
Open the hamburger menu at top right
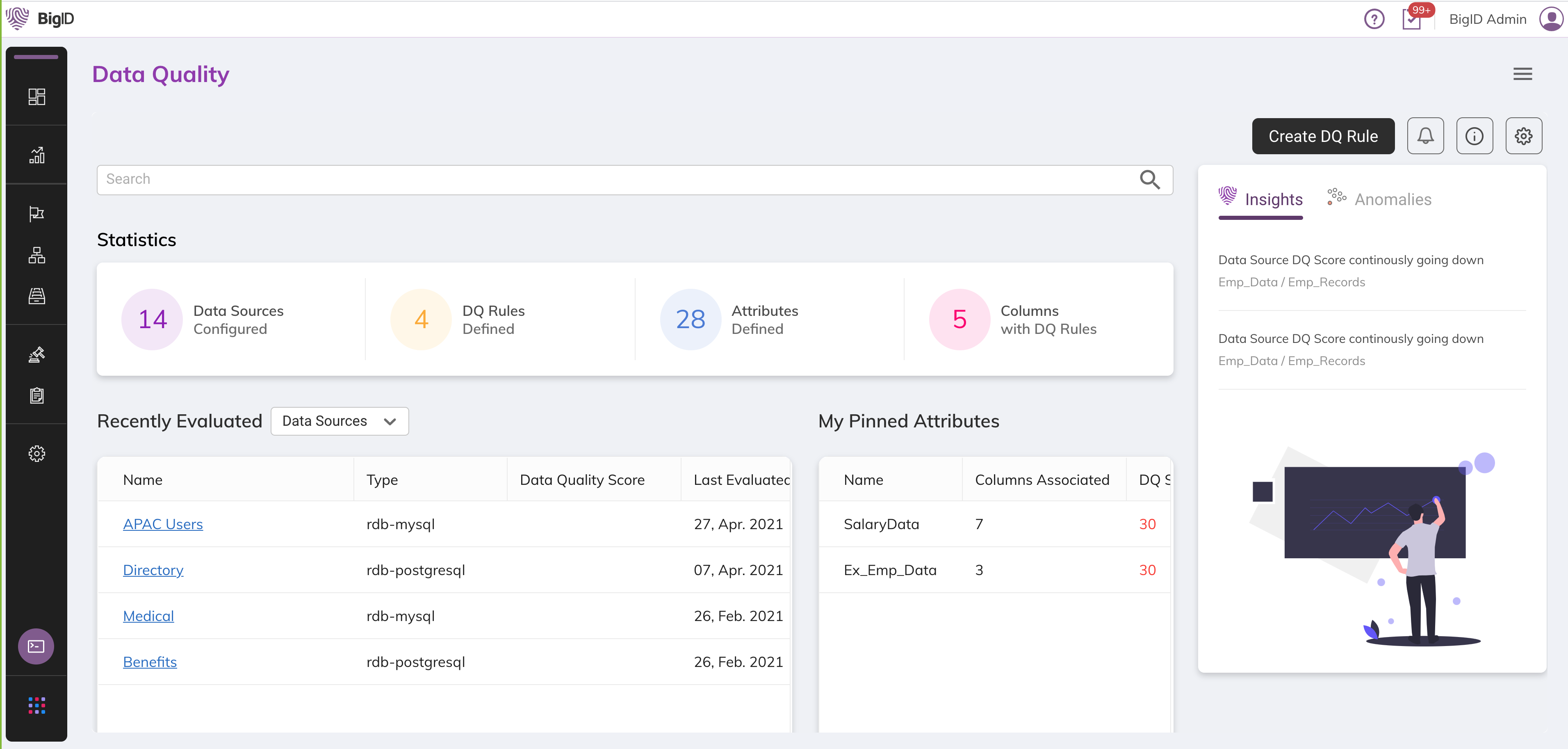(x=1522, y=74)
